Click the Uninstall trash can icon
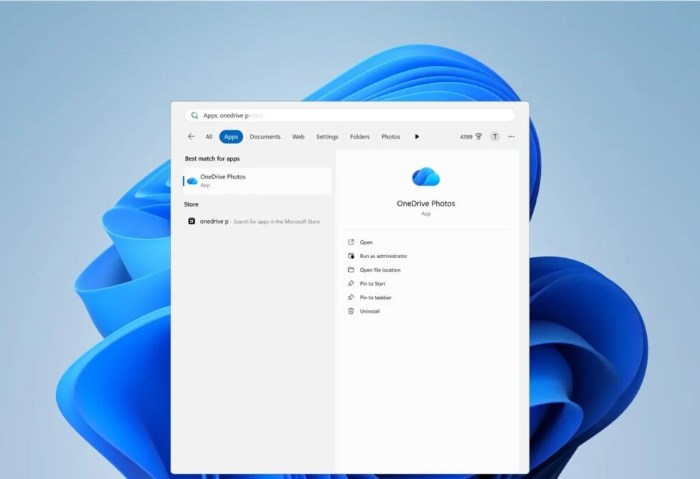The height and width of the screenshot is (479, 700). 351,311
